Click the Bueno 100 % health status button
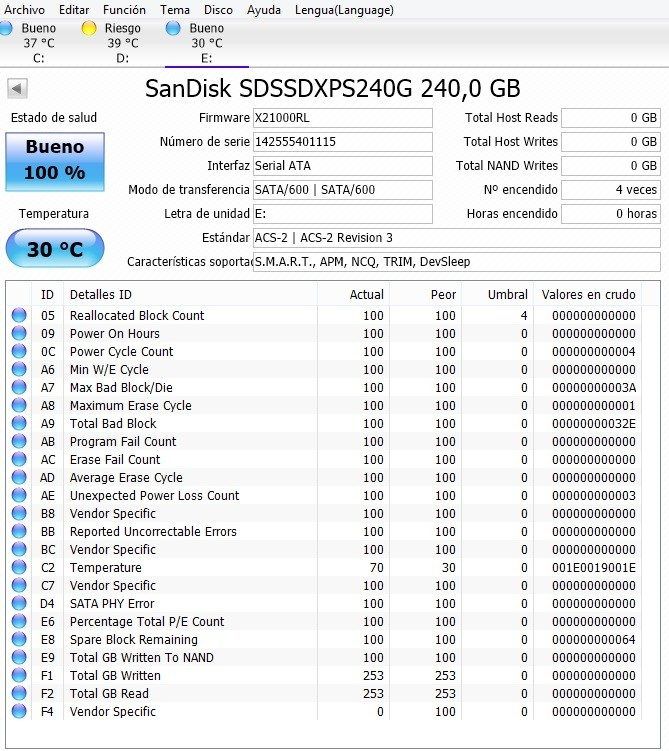669x751 pixels. (55, 160)
